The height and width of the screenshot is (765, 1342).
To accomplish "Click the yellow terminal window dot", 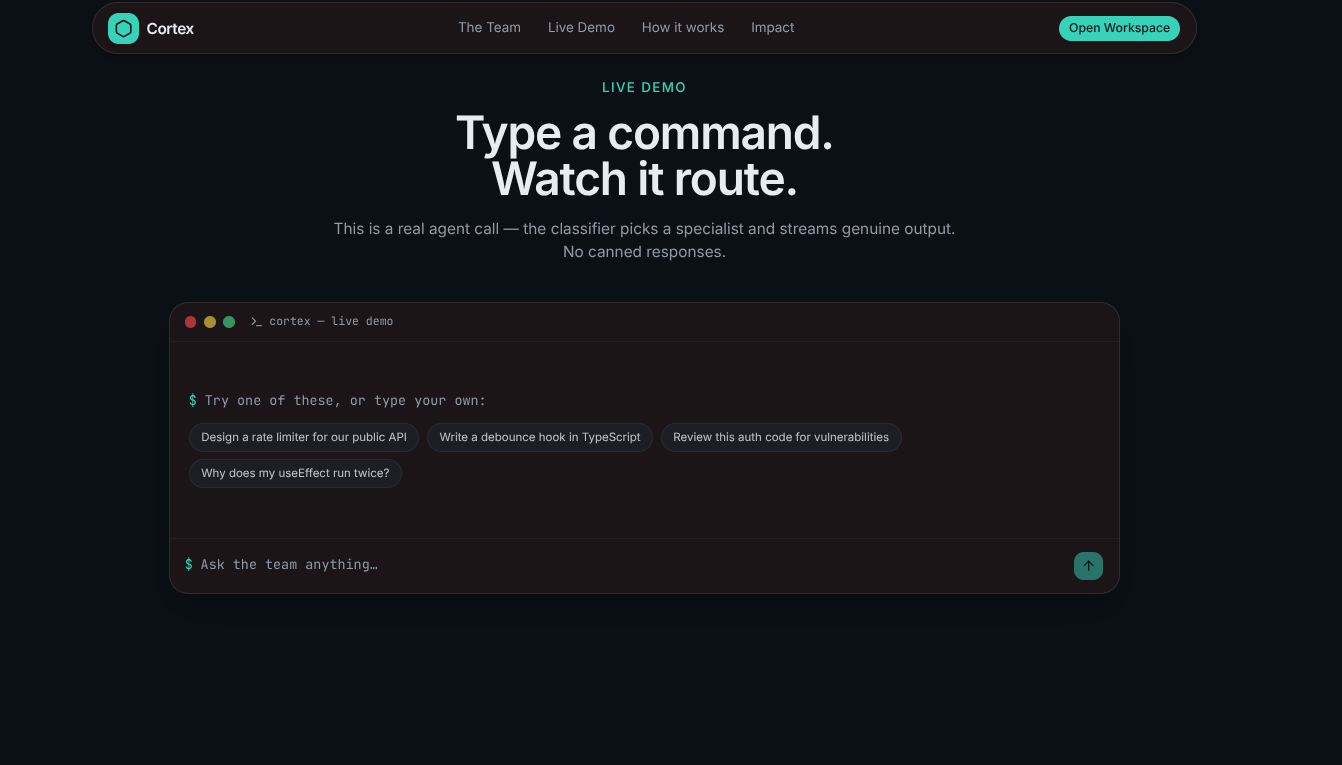I will coord(210,322).
